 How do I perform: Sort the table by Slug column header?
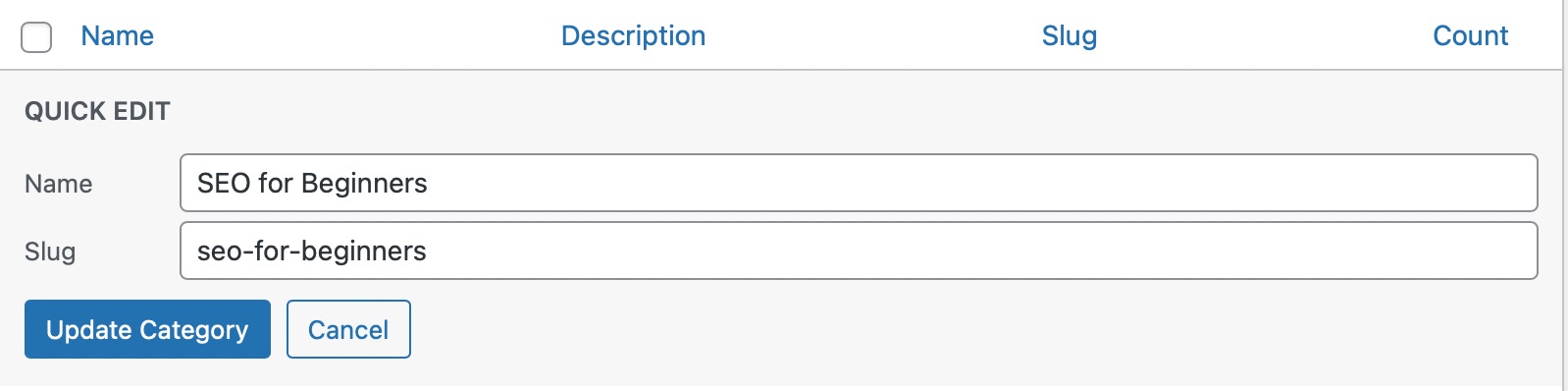[x=1070, y=36]
